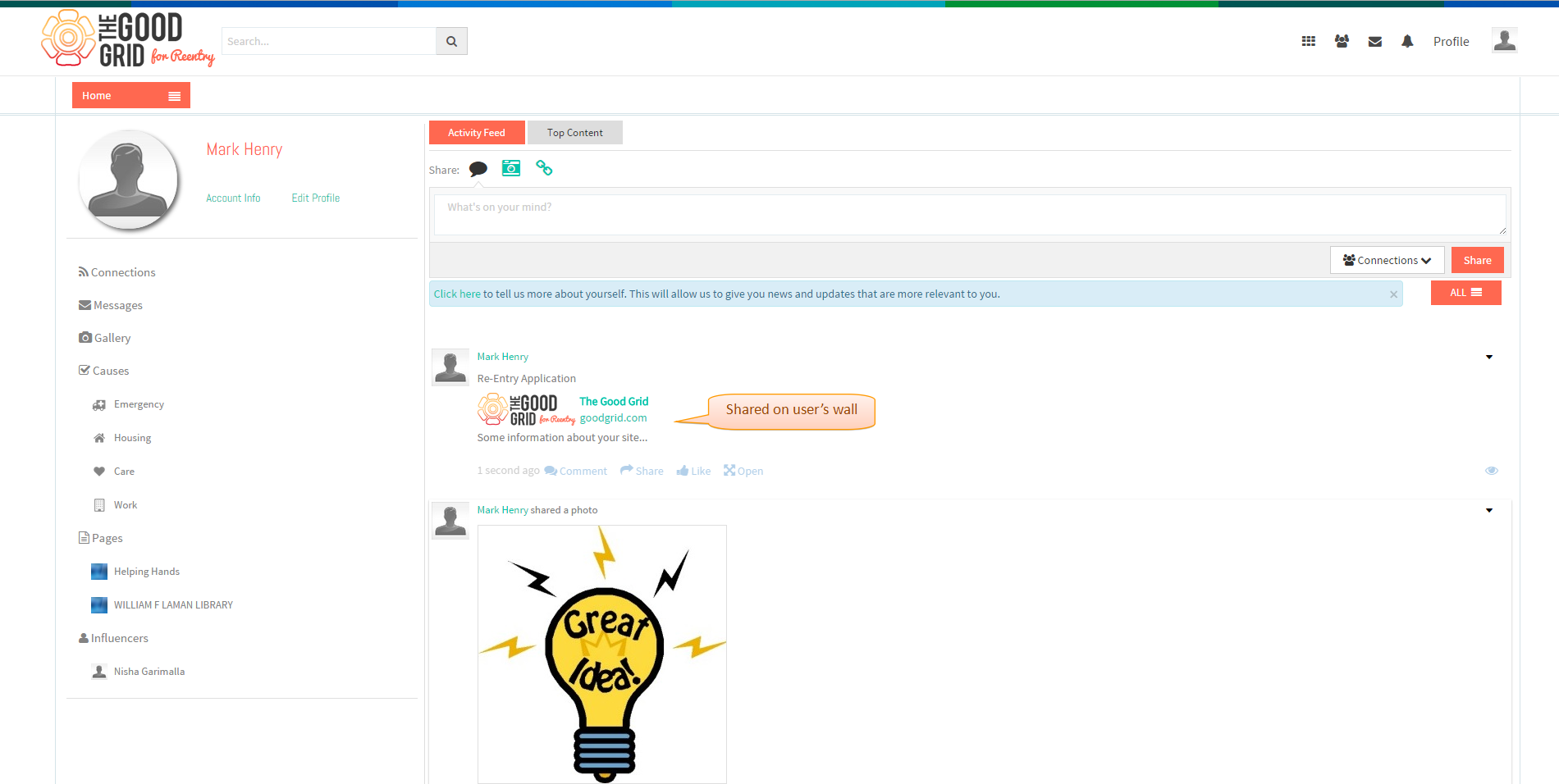The image size is (1559, 784).
Task: Open Nisha Garimalla influencer profile
Action: [138, 672]
